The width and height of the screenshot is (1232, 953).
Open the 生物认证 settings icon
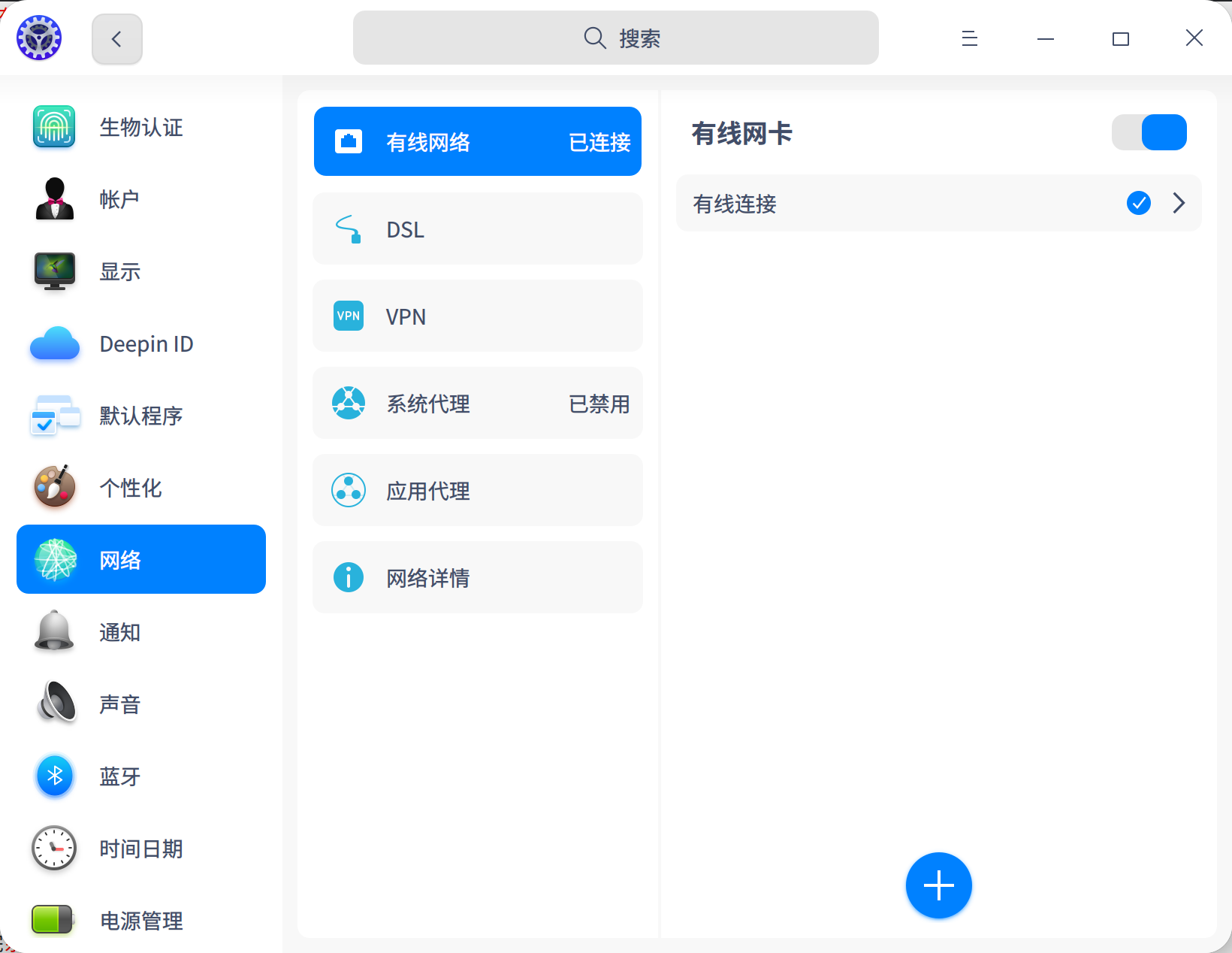(53, 127)
